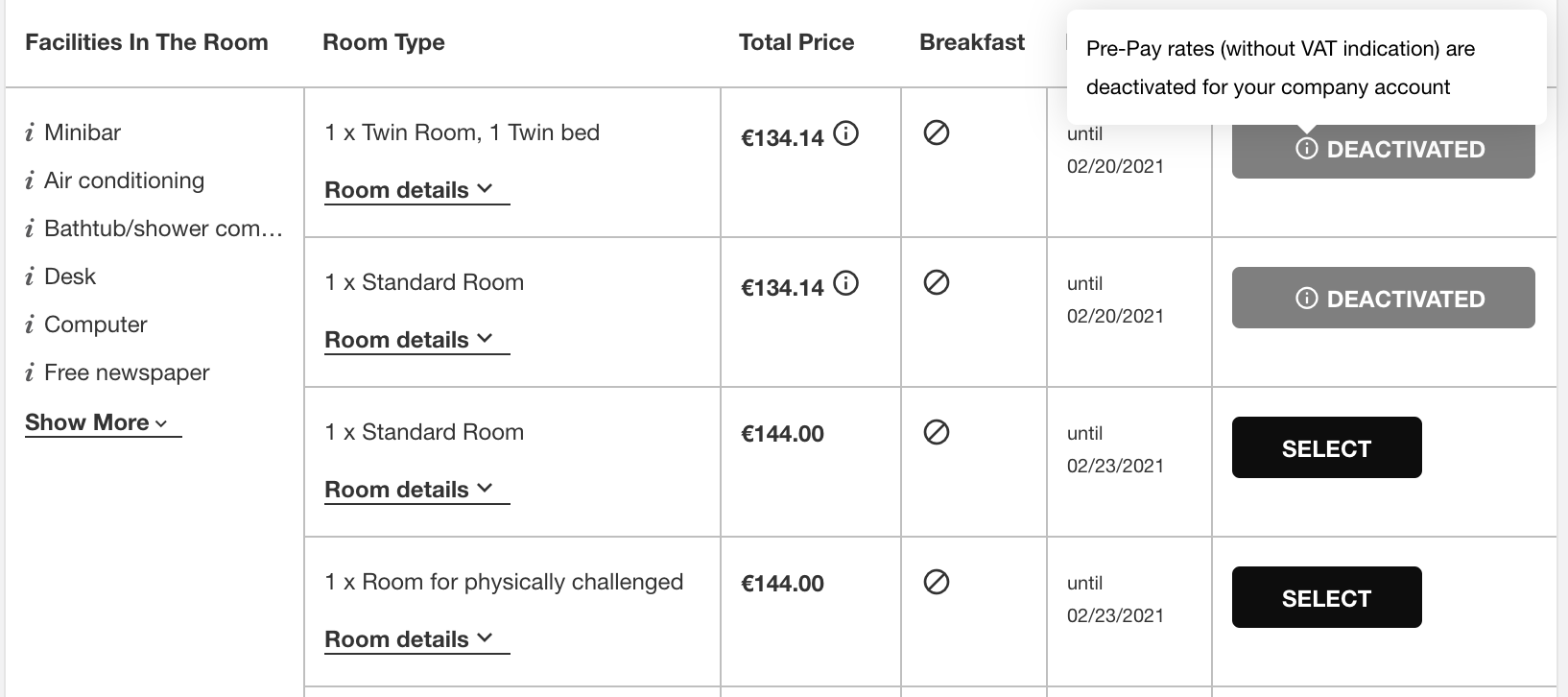This screenshot has height=697, width=1568.
Task: Click info icon beside Bathtub/shower combination
Action: 30,228
